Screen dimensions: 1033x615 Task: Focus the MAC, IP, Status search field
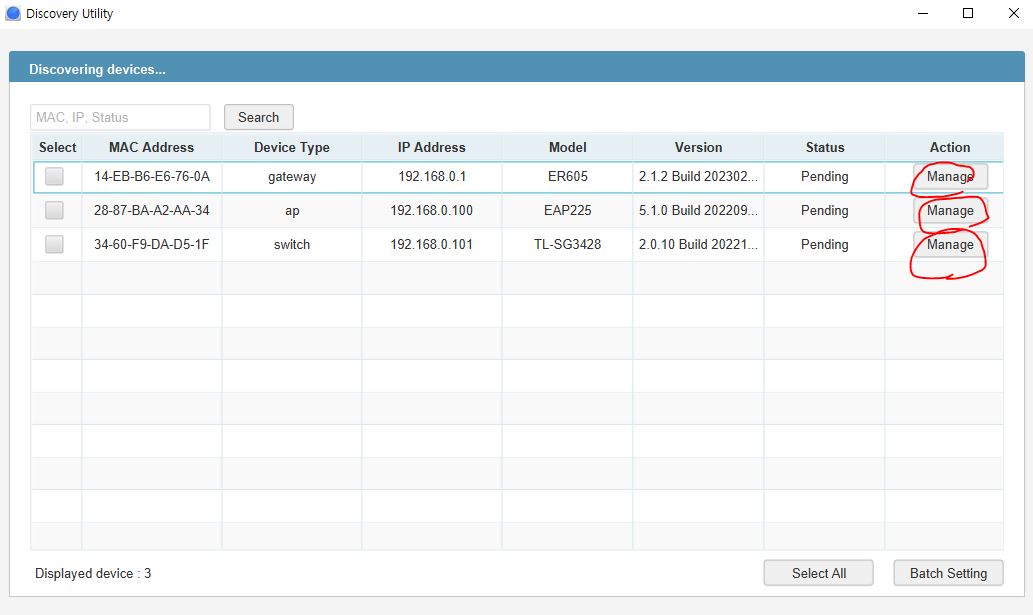click(x=120, y=117)
